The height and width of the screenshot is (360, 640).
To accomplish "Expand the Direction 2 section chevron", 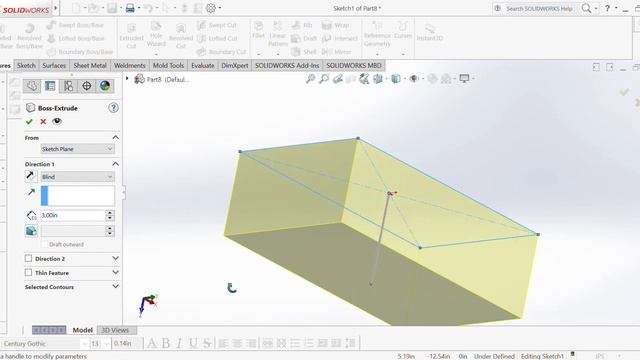I will tap(116, 258).
